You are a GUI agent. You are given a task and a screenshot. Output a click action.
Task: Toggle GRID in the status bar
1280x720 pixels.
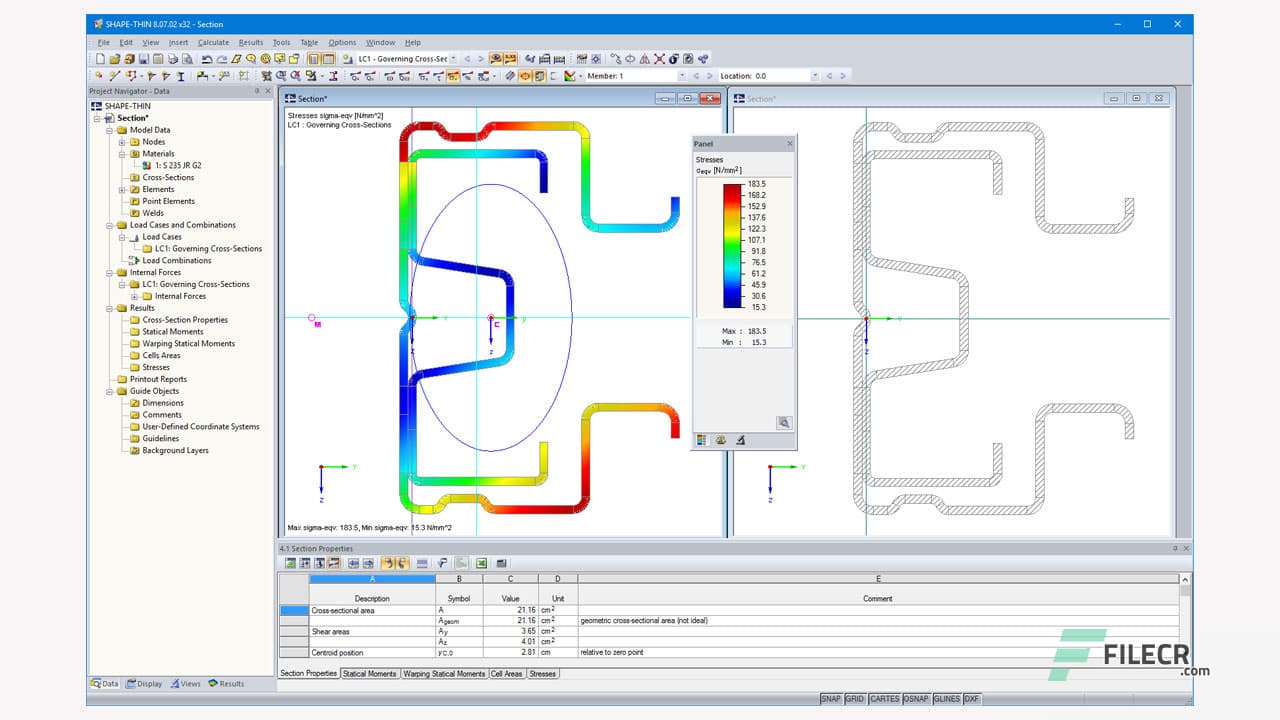855,699
